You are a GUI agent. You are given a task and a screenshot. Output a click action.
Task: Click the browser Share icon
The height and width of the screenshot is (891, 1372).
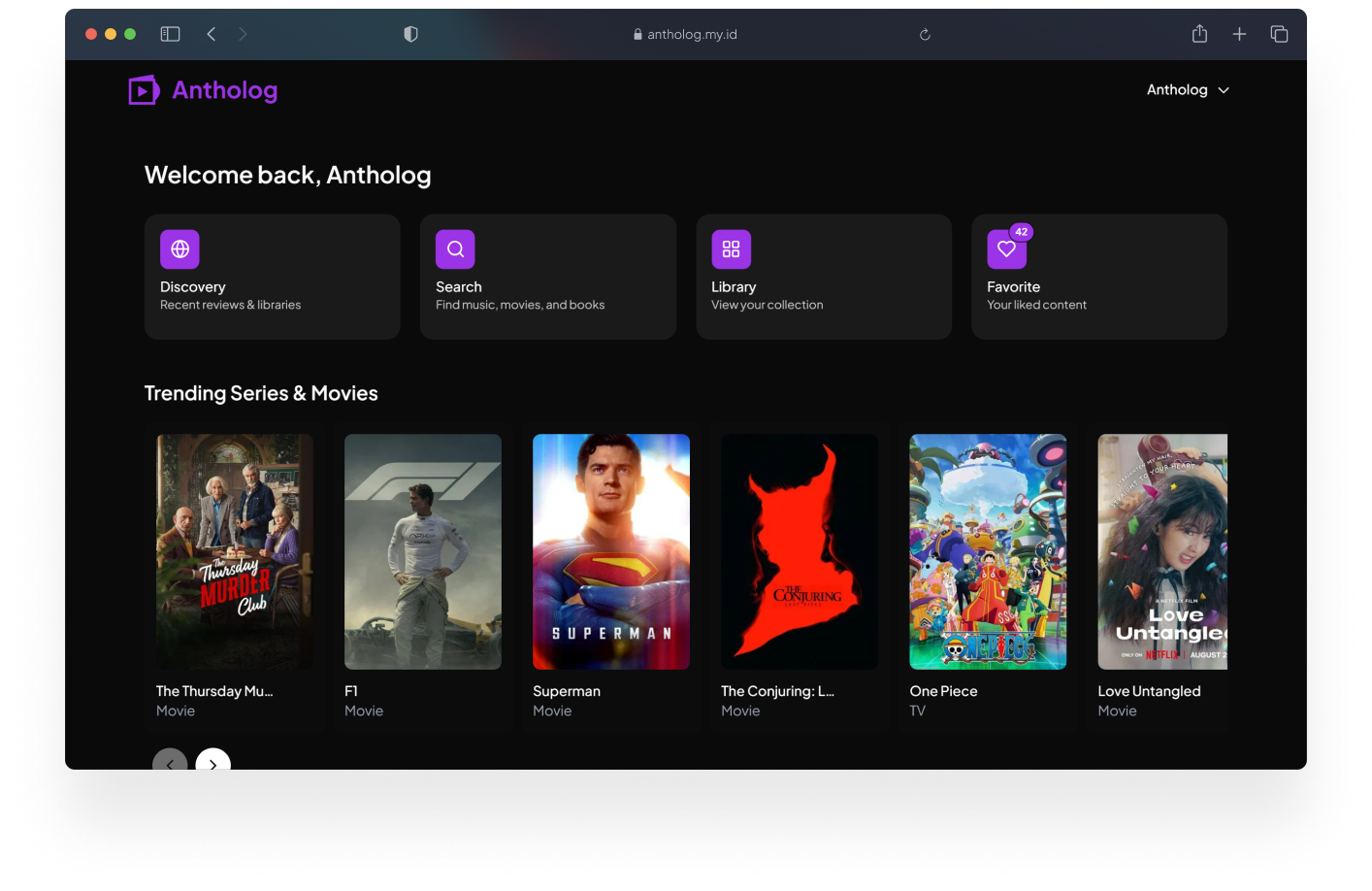(x=1199, y=34)
